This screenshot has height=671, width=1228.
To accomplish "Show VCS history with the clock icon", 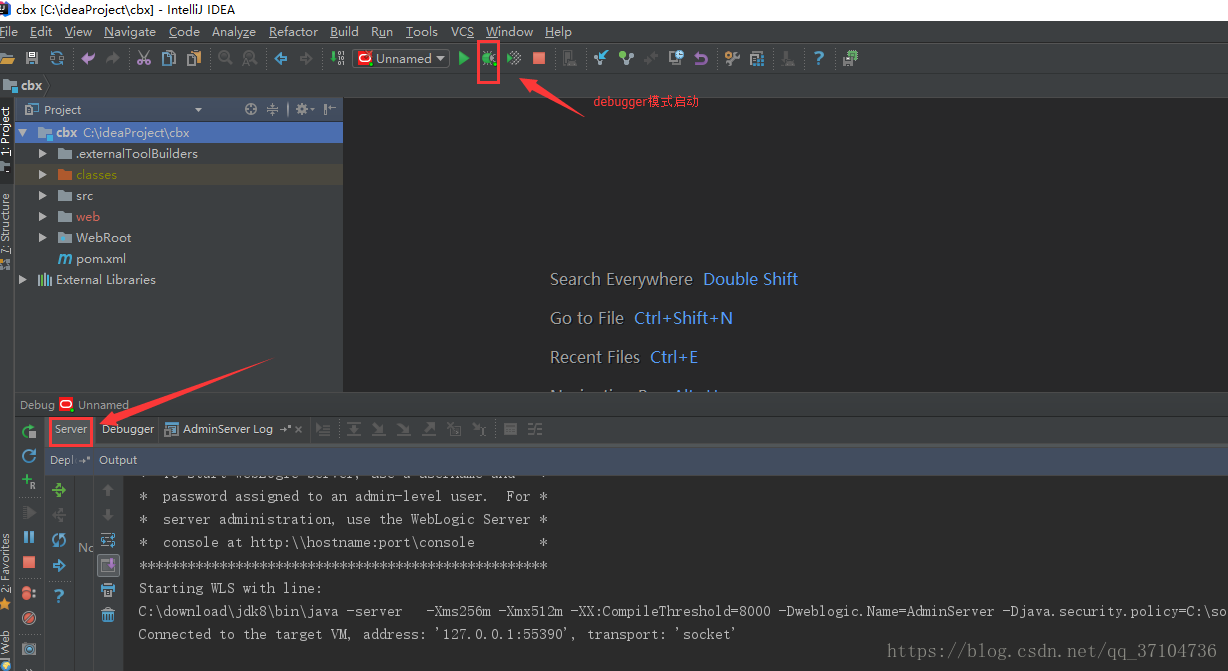I will click(x=676, y=58).
